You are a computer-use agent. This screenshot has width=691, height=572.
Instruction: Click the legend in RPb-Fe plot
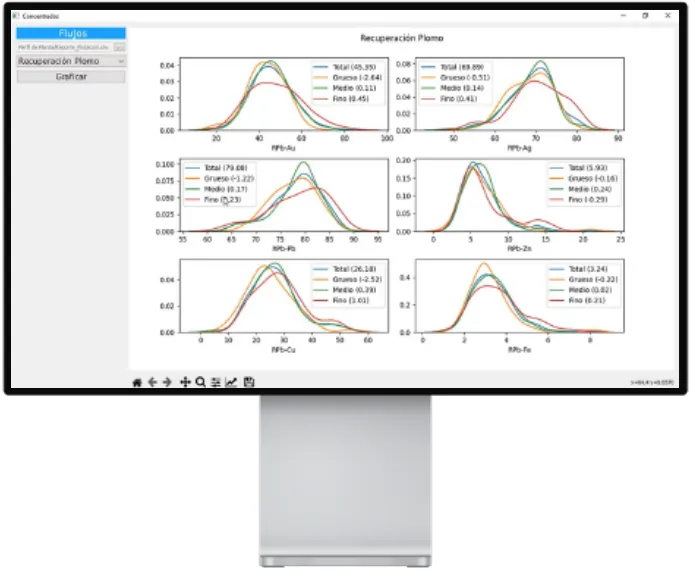coord(588,285)
